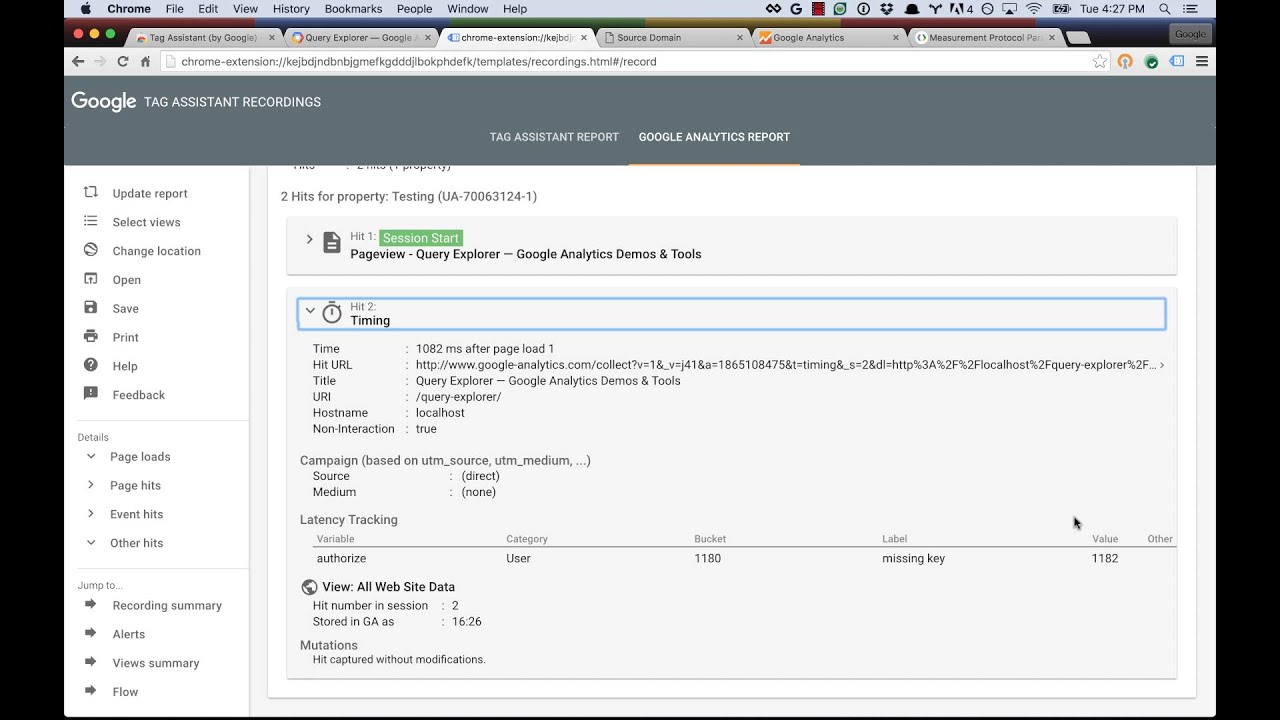Click the Views summary jump link
1280x720 pixels.
pos(156,663)
